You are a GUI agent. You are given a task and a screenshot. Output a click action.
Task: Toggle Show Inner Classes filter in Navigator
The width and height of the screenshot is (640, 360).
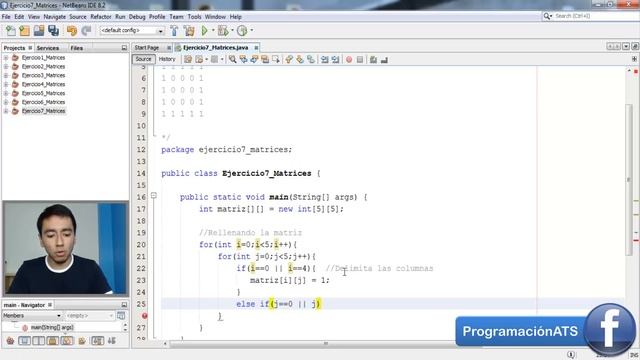pos(67,341)
